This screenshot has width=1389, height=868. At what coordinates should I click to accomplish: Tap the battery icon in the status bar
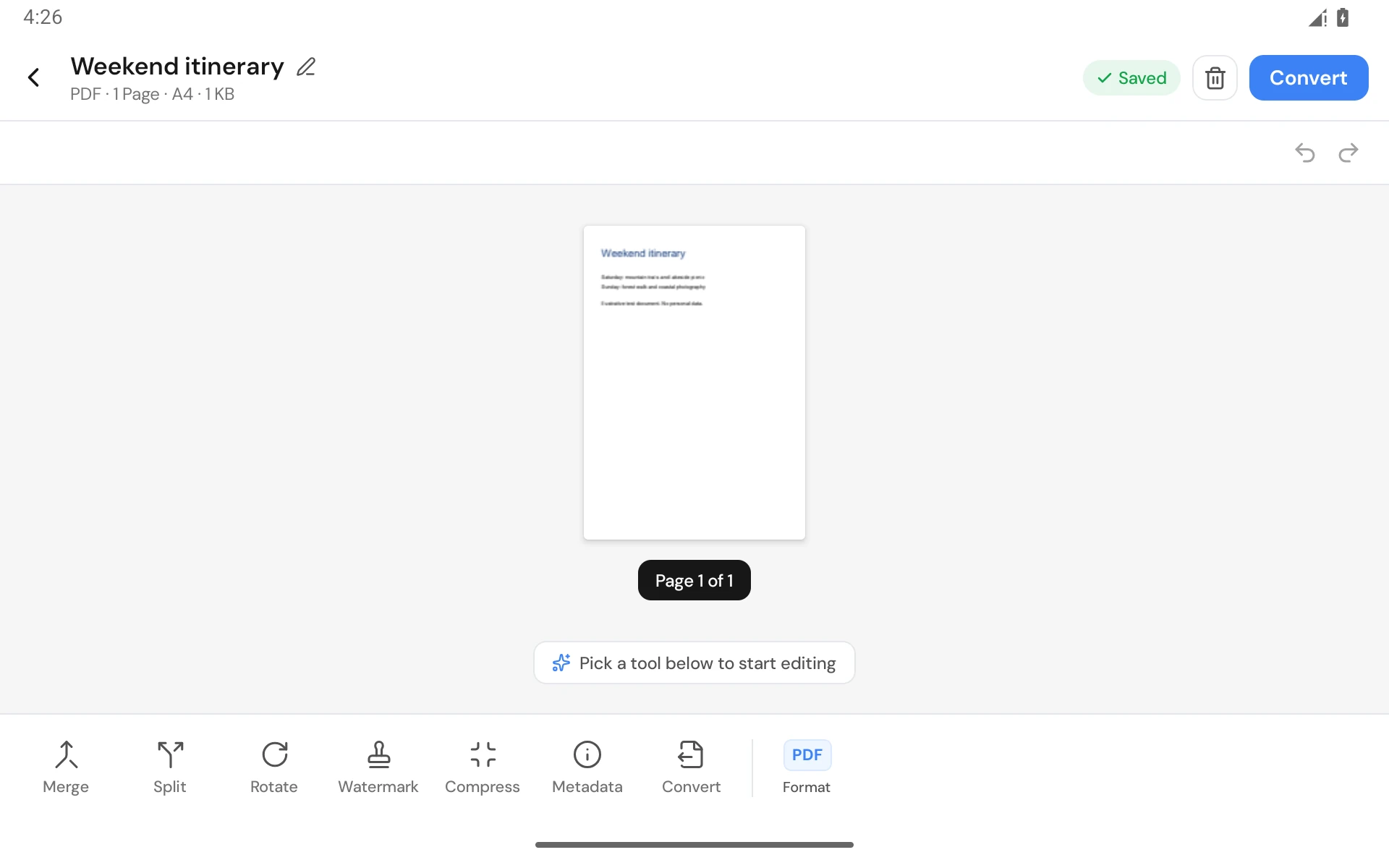(x=1343, y=17)
